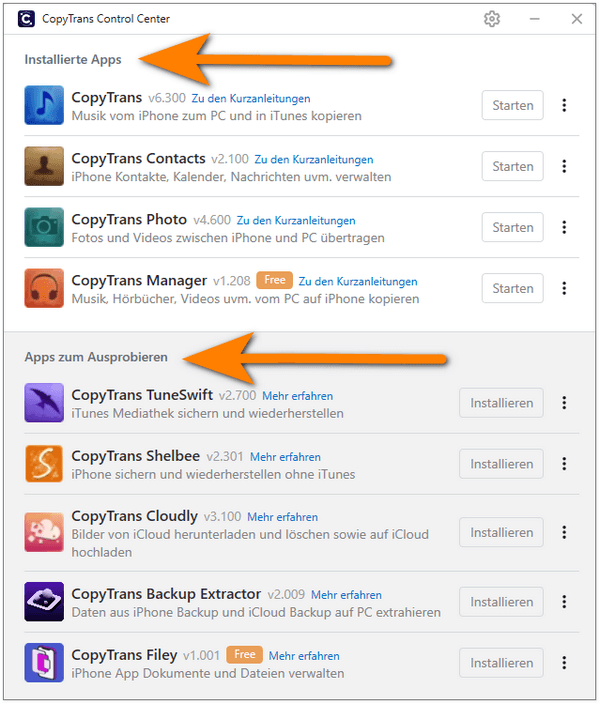Click description 'iPhone sichern und wiederherstellen ohne iTunes'

[x=213, y=475]
